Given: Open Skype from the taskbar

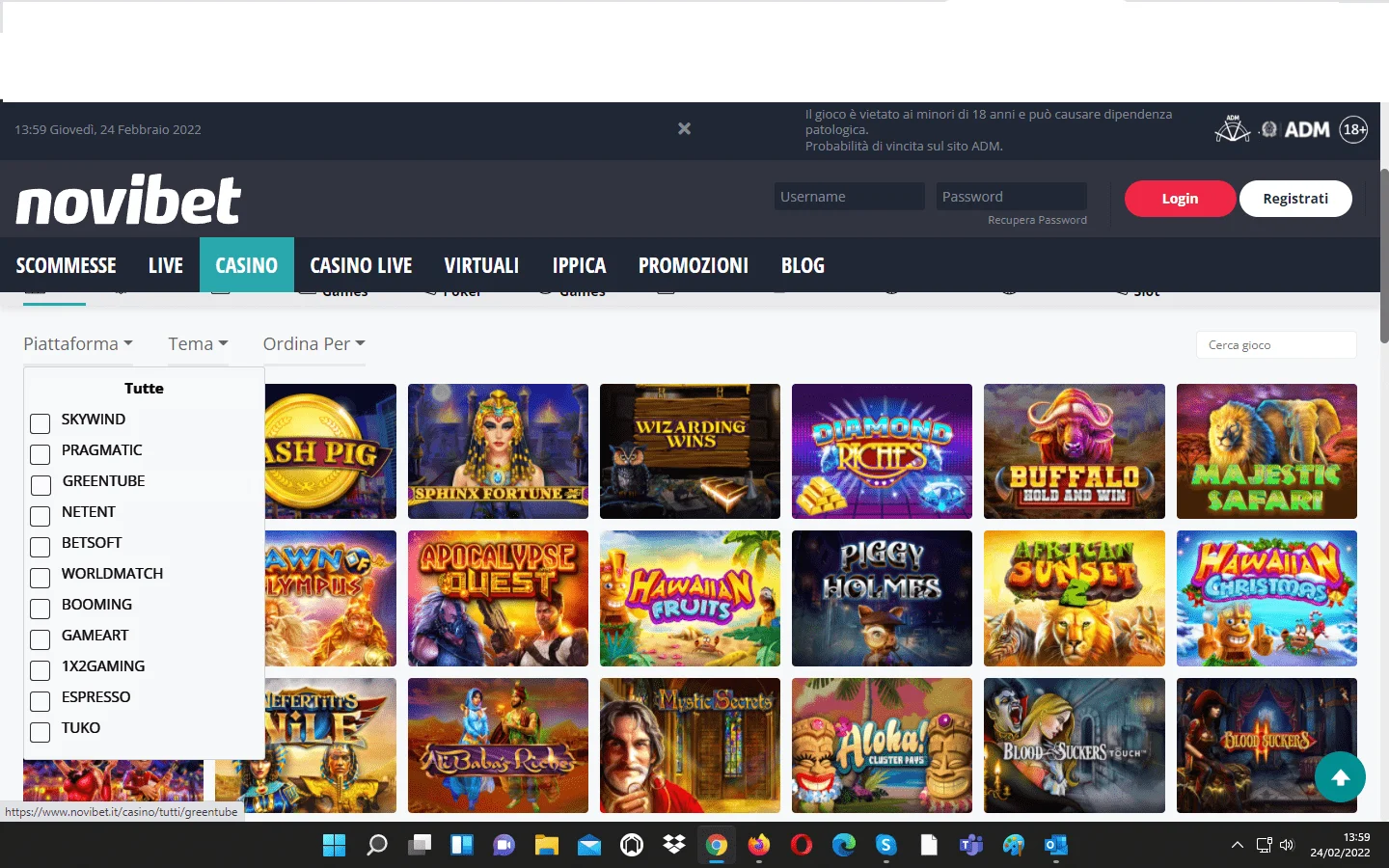Looking at the screenshot, I should (x=886, y=846).
